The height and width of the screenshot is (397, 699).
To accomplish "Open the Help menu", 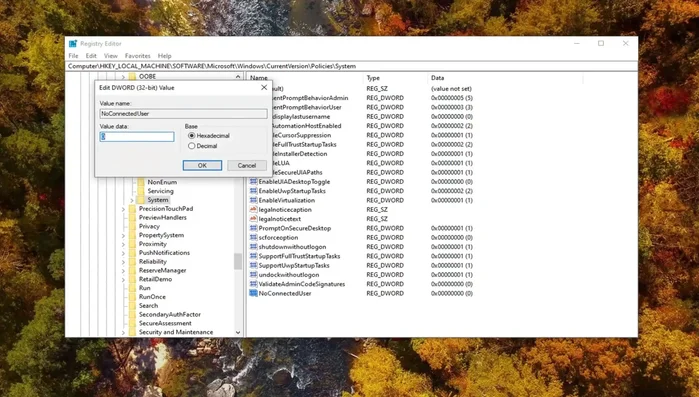I will coord(164,56).
